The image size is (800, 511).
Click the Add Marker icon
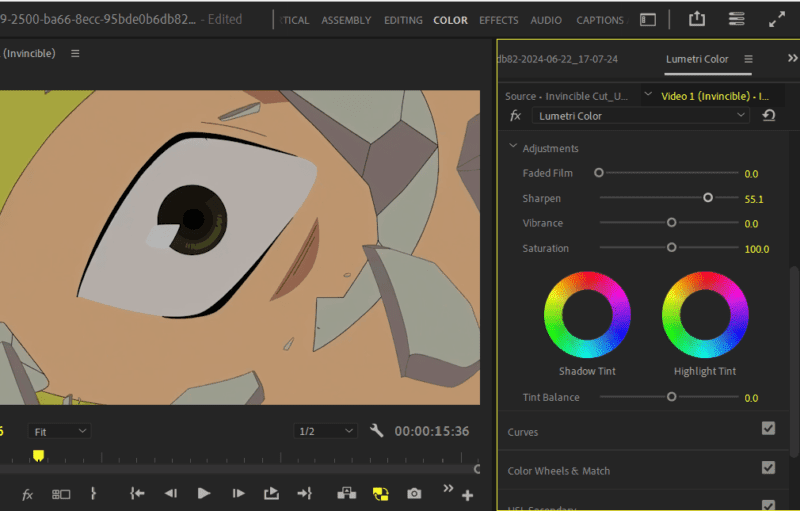(x=93, y=494)
